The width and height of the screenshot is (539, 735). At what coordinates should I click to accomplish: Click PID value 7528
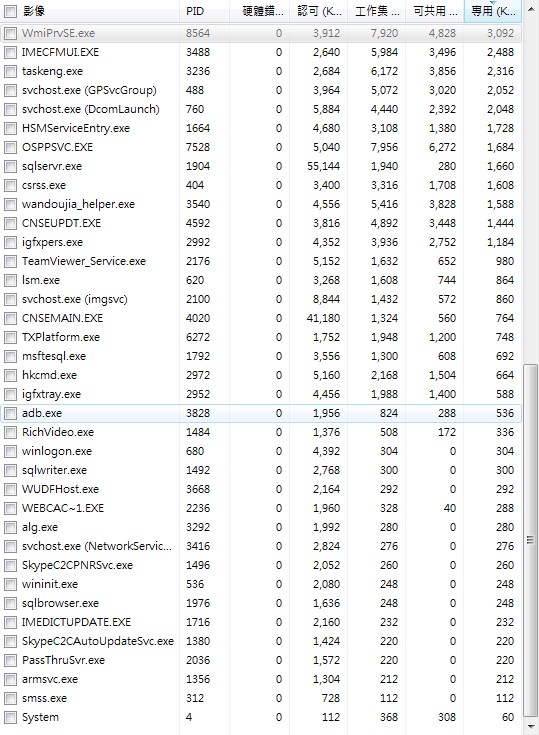tap(198, 147)
